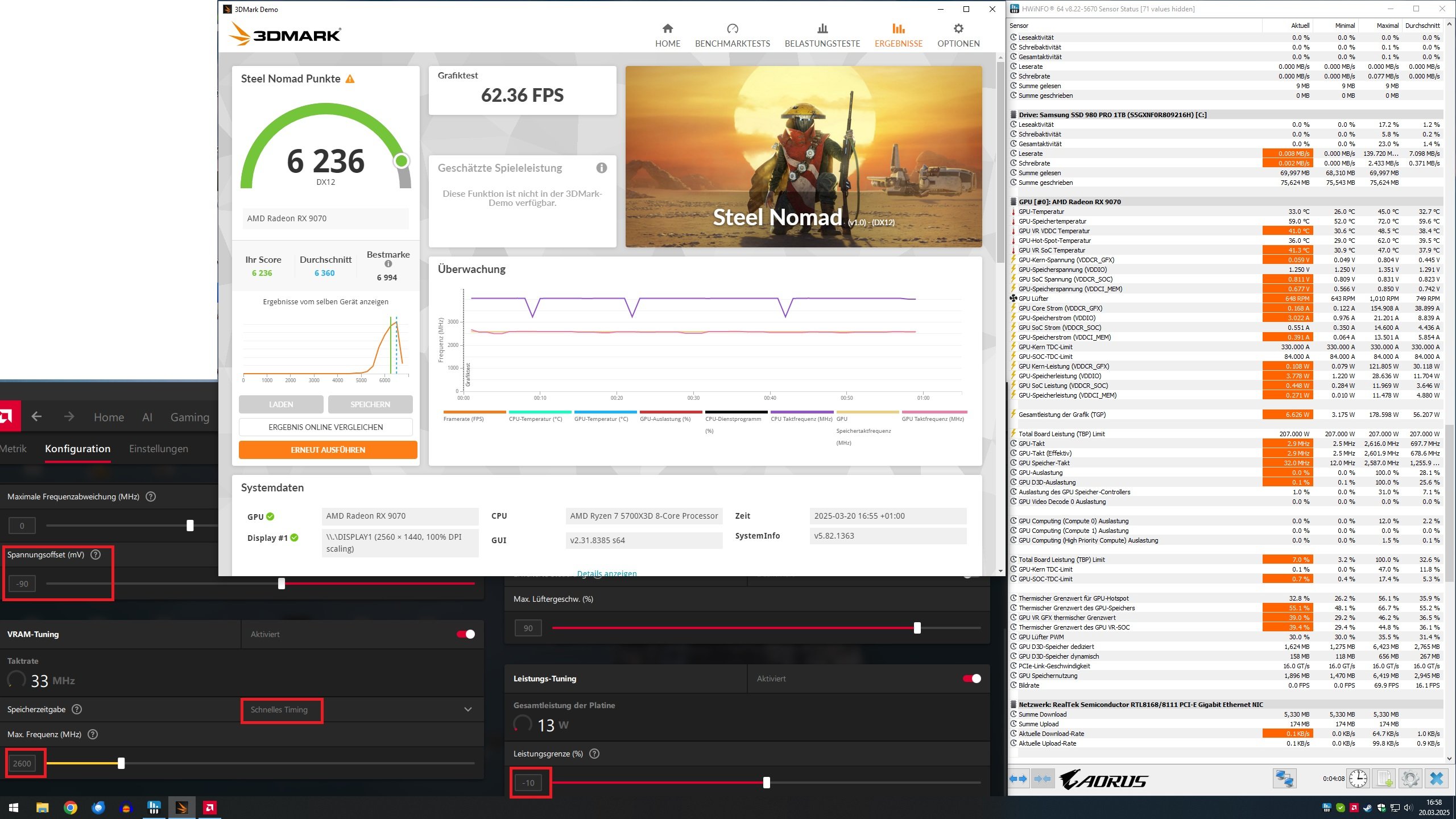The height and width of the screenshot is (819, 1456).
Task: Switch to the Einstellungen tab in Adrenalin
Action: pos(158,449)
